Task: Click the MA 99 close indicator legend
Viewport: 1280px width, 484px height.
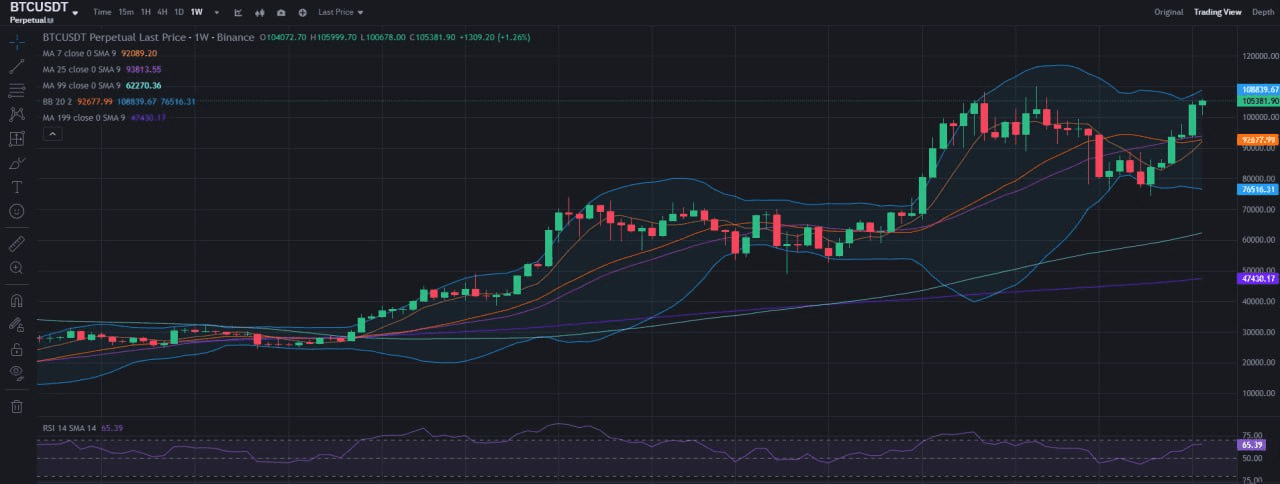Action: (x=82, y=85)
